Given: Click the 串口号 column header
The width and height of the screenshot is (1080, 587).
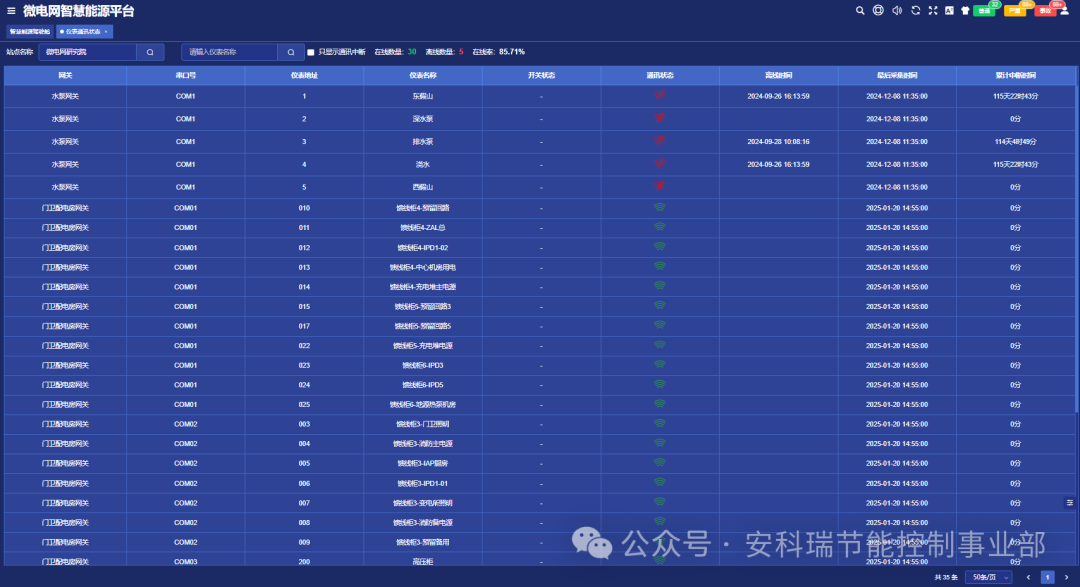Looking at the screenshot, I should (x=185, y=76).
